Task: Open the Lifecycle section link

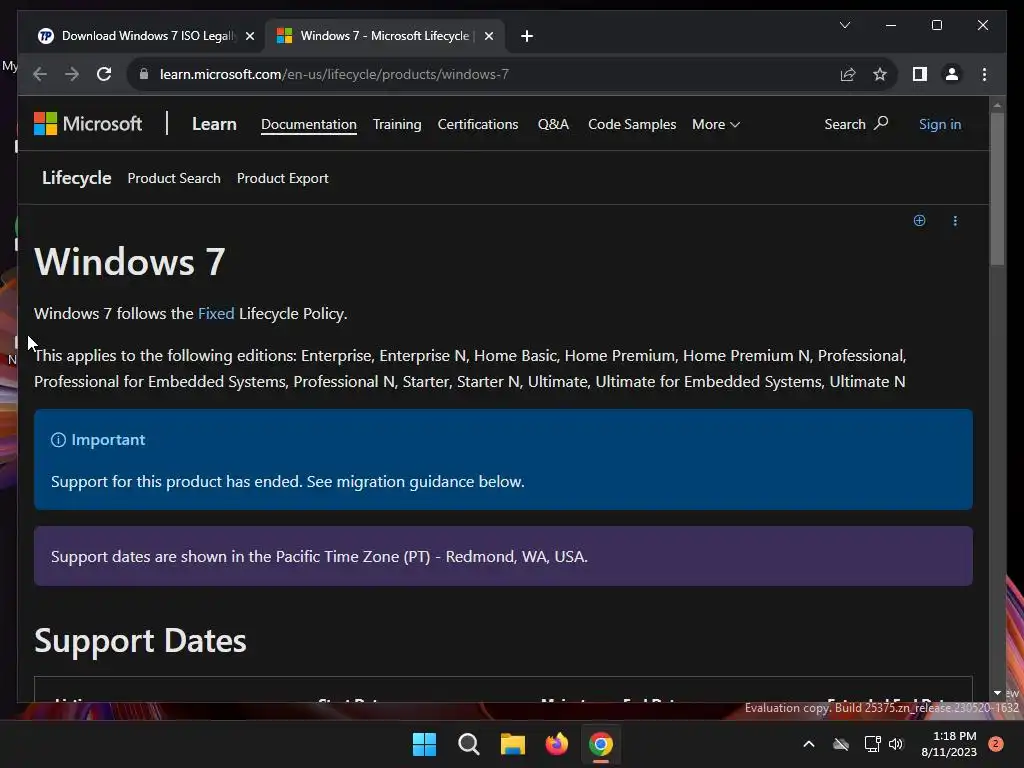Action: click(76, 178)
